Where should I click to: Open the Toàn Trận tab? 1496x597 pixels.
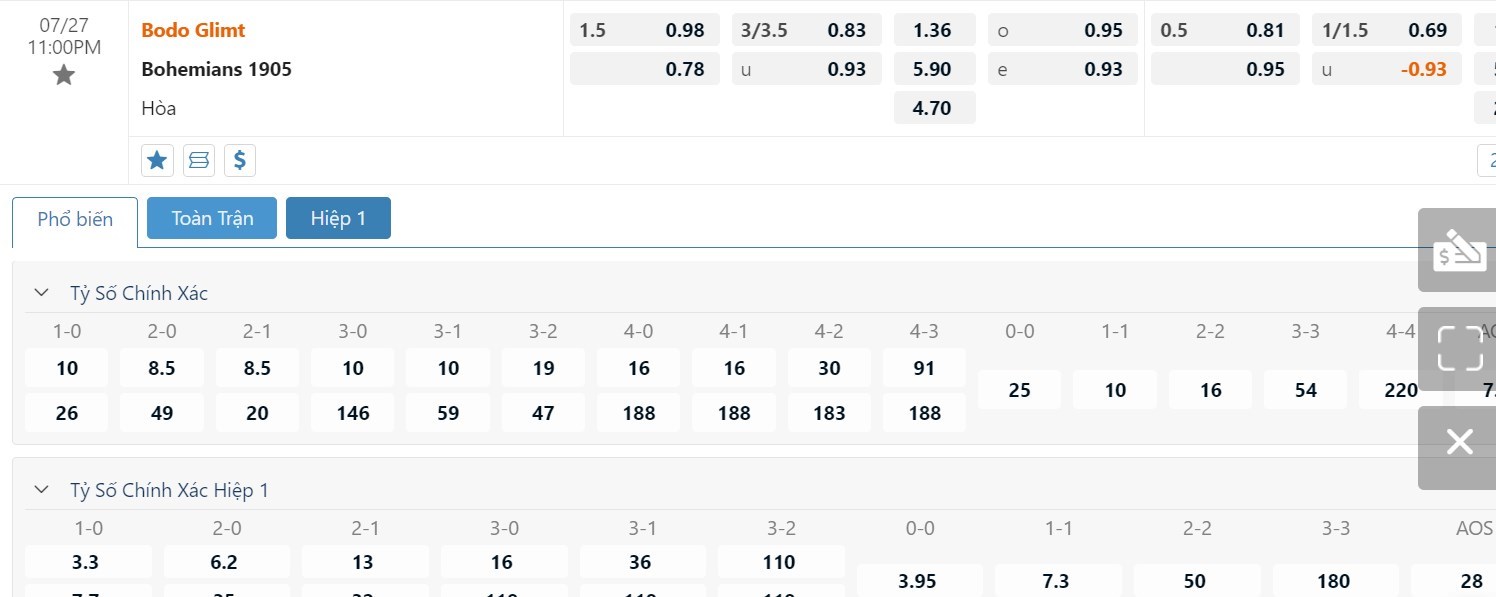212,218
